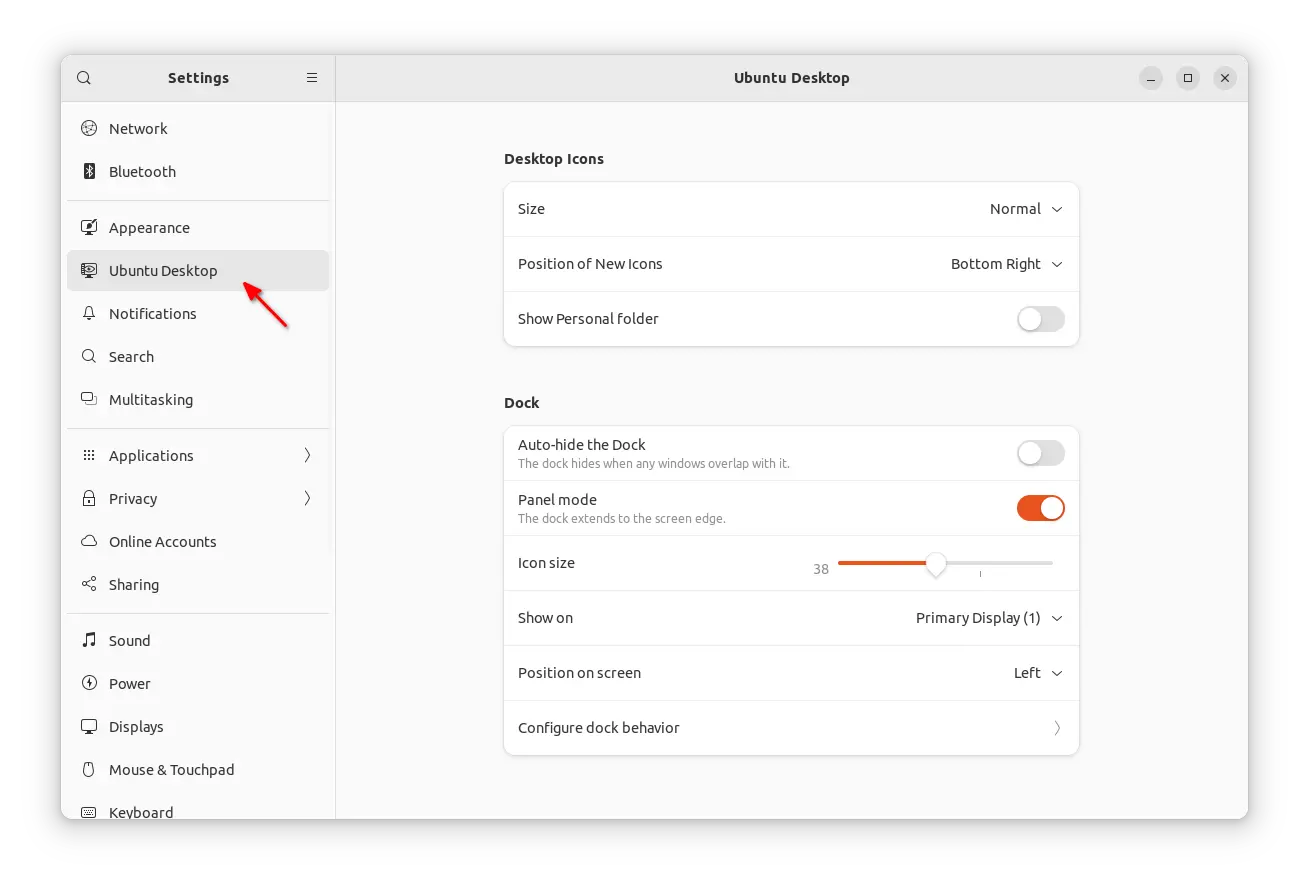Click the Sound music note icon
Viewport: 1309px width, 886px height.
tap(89, 640)
